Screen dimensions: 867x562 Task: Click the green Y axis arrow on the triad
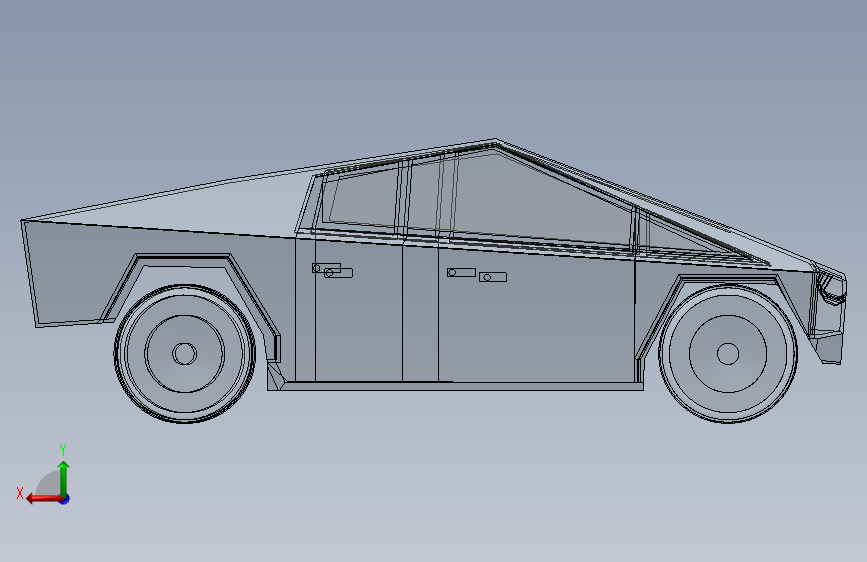64,477
